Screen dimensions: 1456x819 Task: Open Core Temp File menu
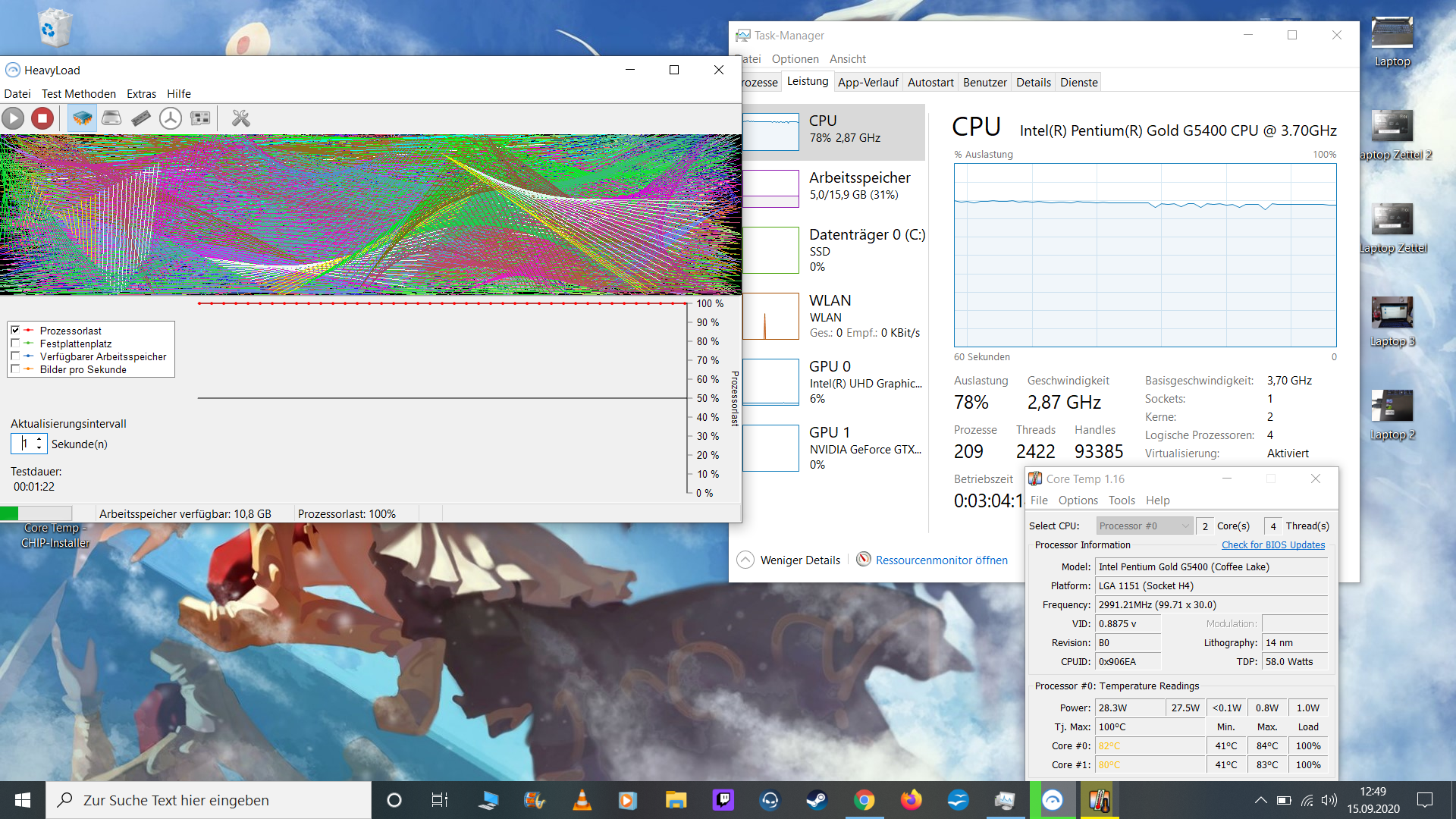1039,500
